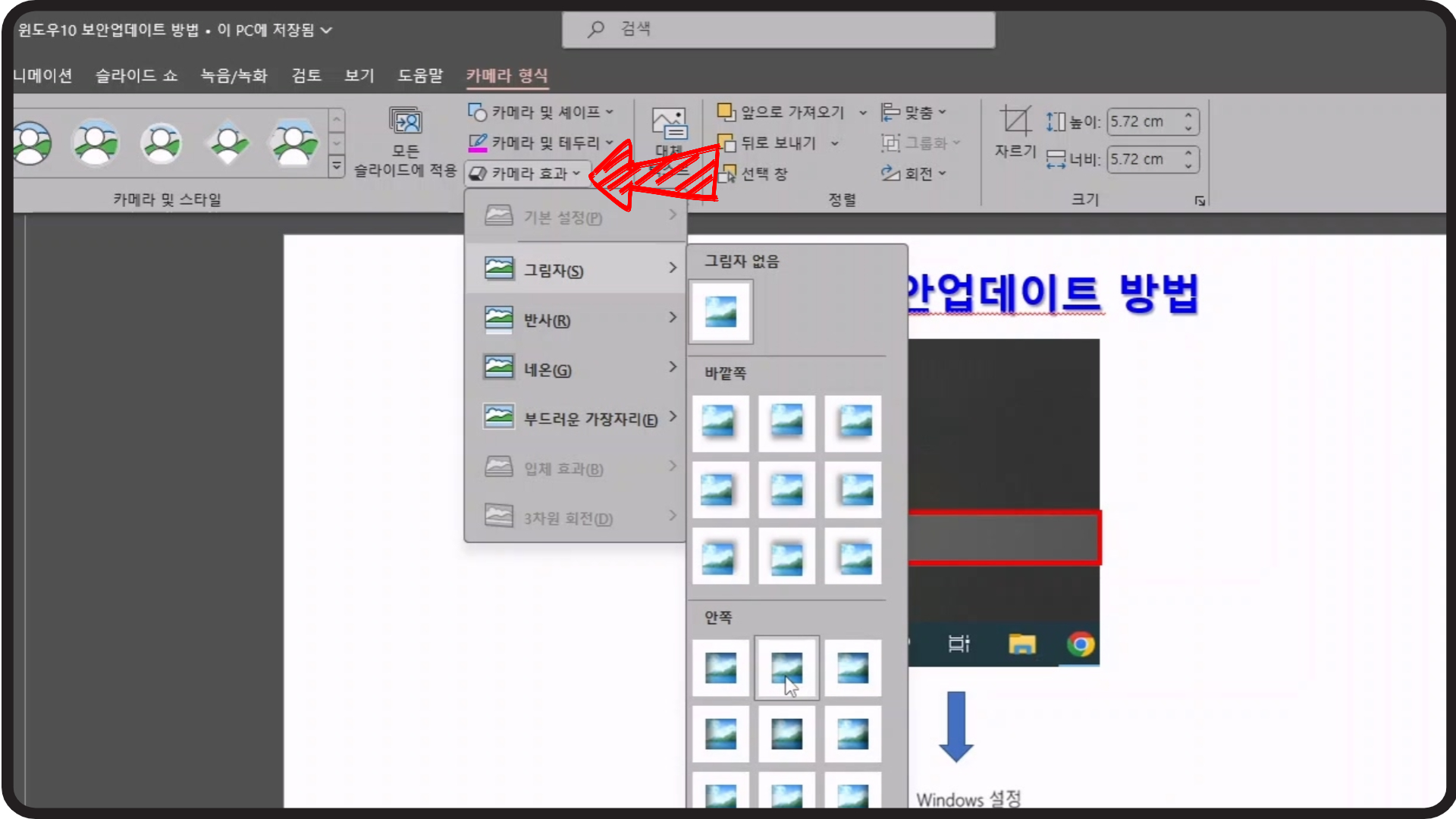The image size is (1456, 819).
Task: Choose the No Shadow (그림자 없음) thumbnail
Action: coord(720,312)
